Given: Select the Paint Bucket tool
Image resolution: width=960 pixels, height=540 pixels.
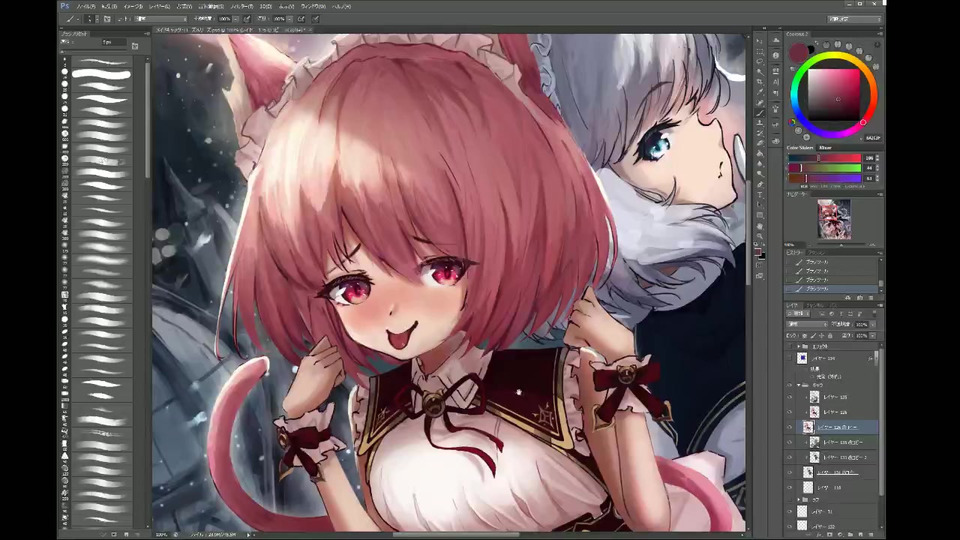Looking at the screenshot, I should pyautogui.click(x=760, y=153).
